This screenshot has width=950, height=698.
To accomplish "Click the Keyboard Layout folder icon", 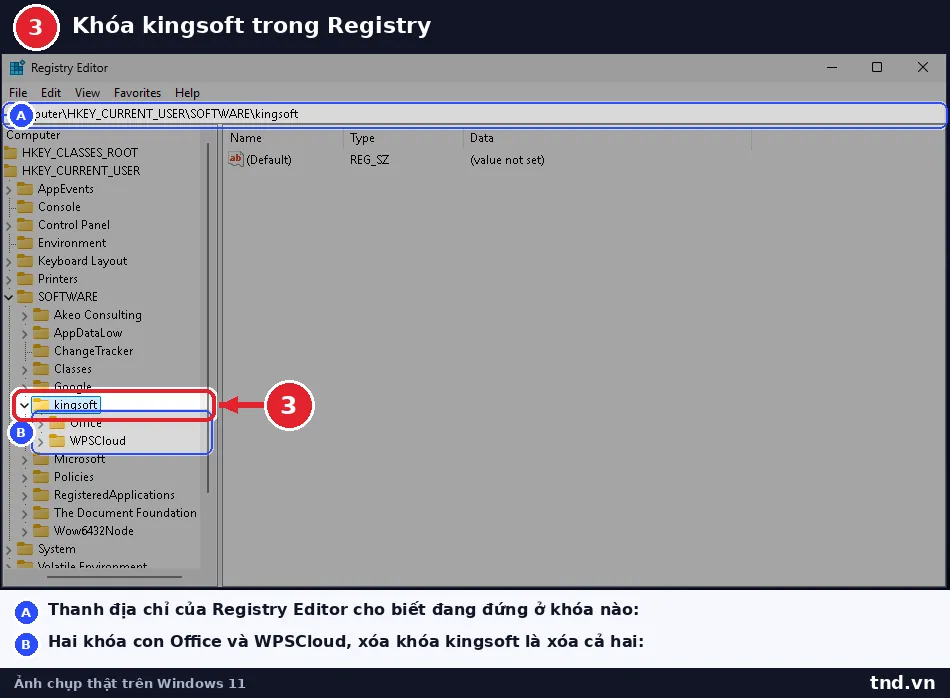I will (x=25, y=261).
